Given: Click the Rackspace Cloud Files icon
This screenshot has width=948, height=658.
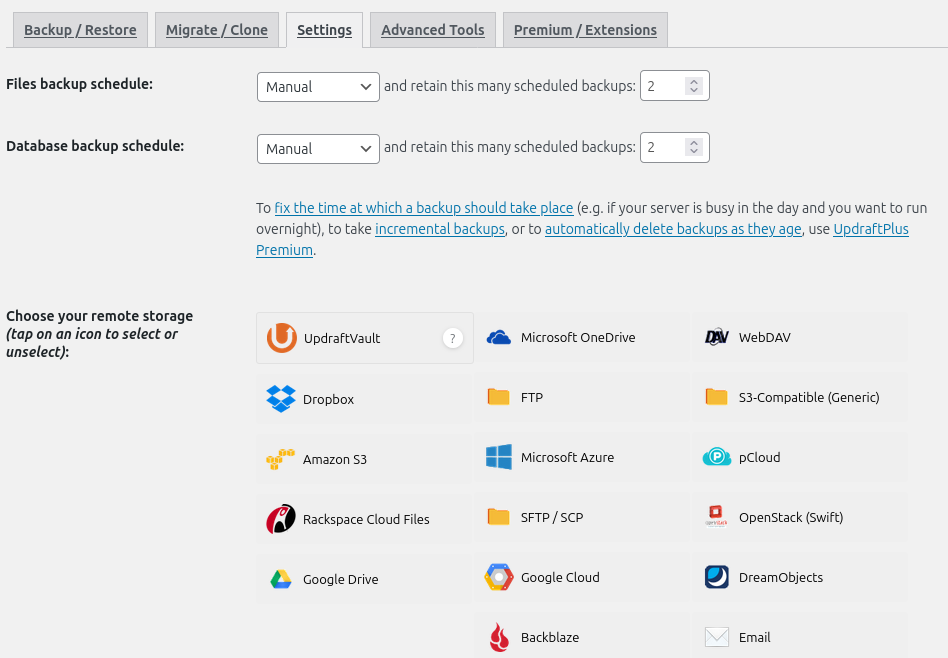Looking at the screenshot, I should (x=281, y=519).
